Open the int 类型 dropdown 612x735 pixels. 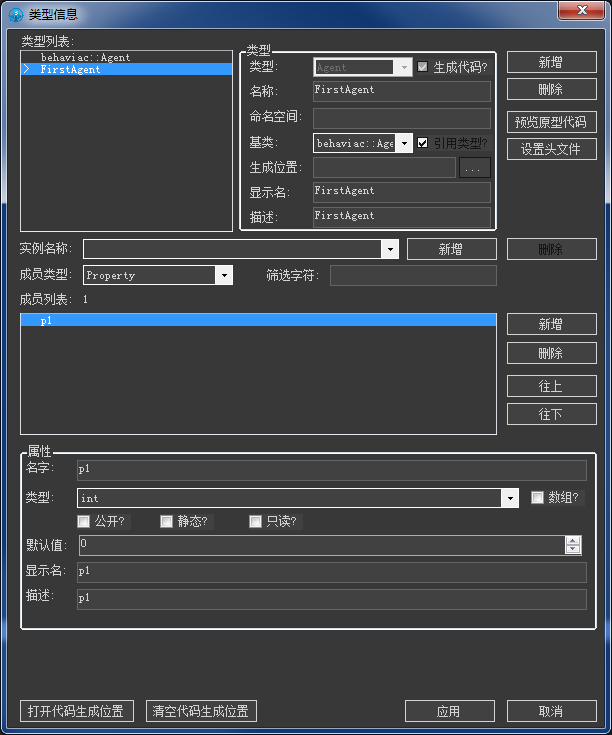[x=510, y=498]
